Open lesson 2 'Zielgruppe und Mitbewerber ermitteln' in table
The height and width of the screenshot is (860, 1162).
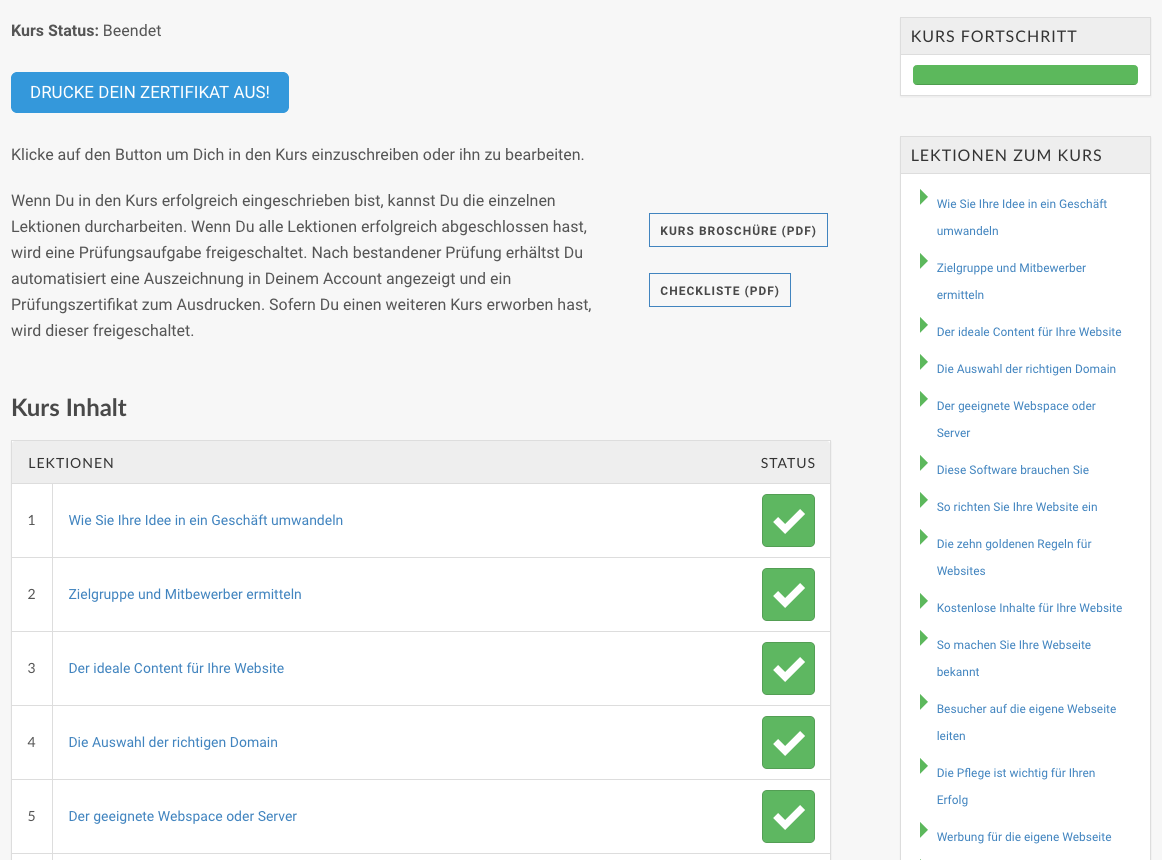click(x=185, y=595)
